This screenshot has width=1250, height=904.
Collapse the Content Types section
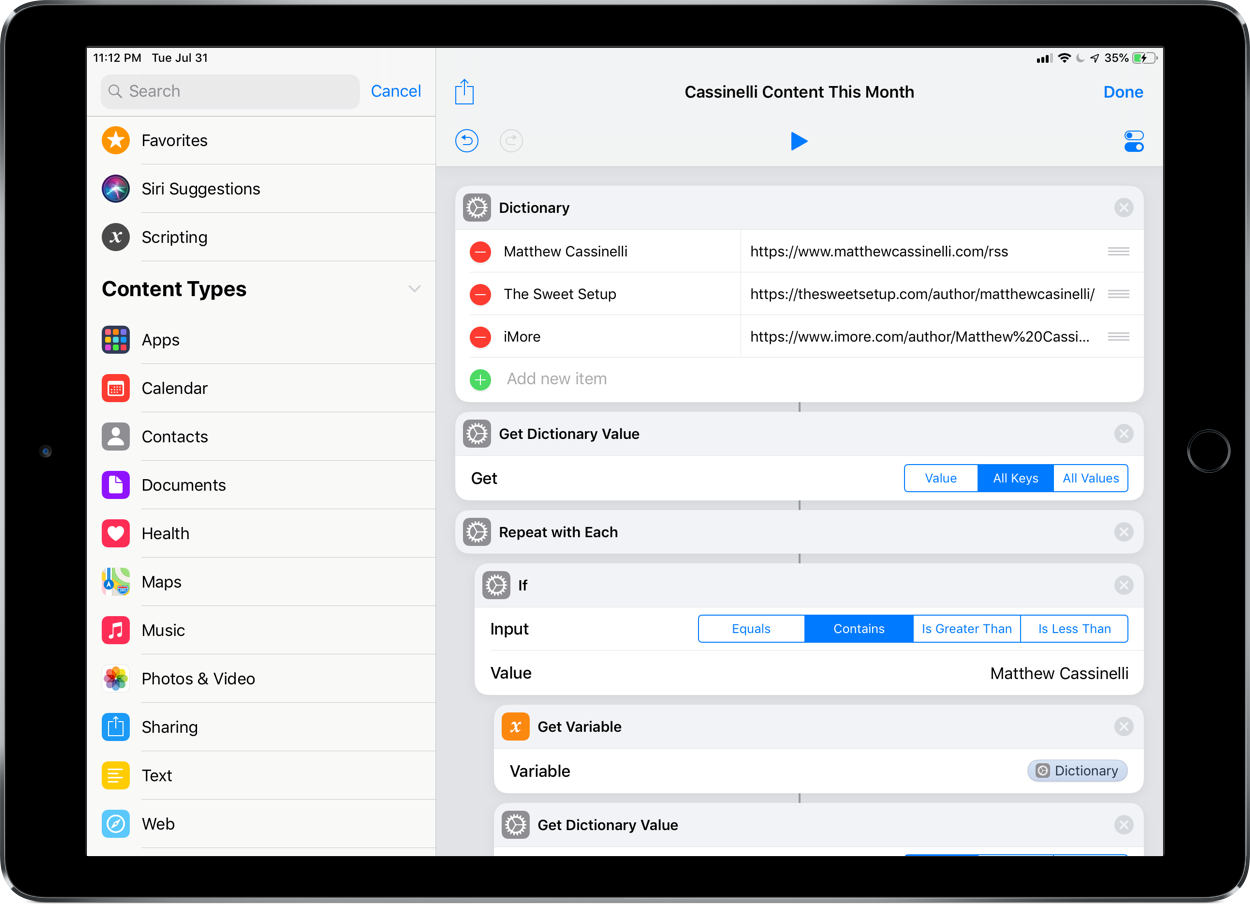coord(414,289)
